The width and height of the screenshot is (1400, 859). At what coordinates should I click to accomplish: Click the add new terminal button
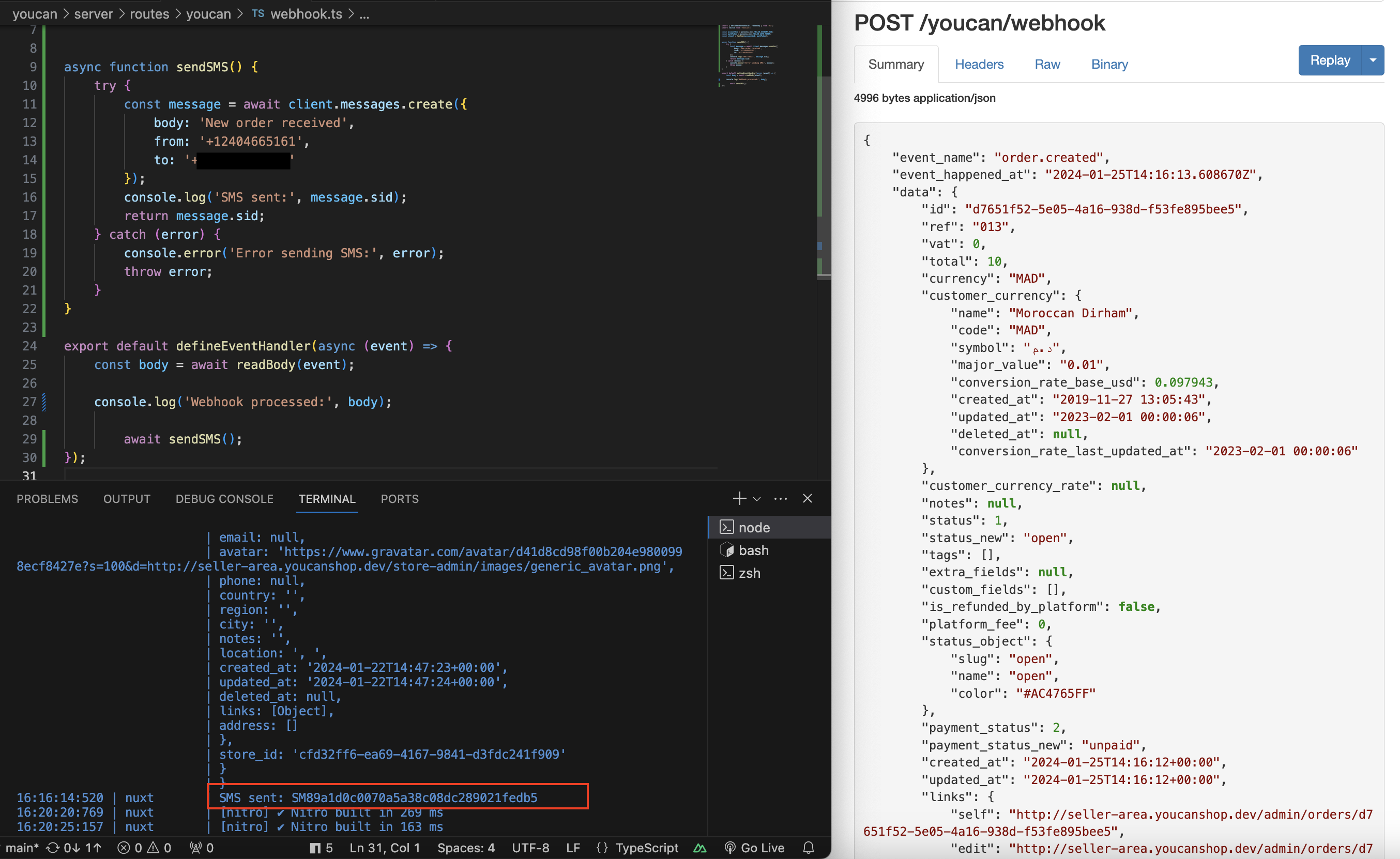coord(739,497)
